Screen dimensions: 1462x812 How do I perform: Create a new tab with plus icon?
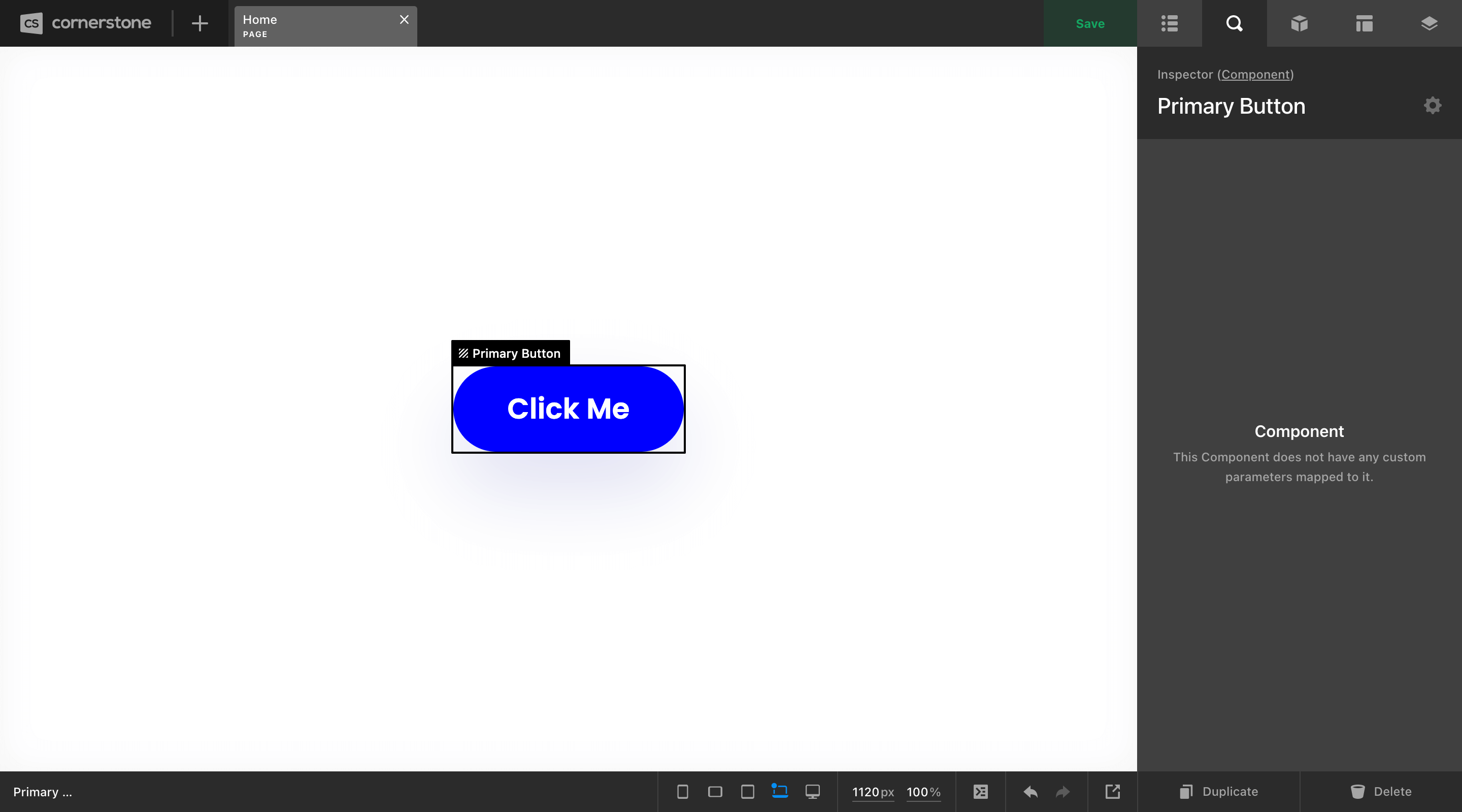pos(199,23)
